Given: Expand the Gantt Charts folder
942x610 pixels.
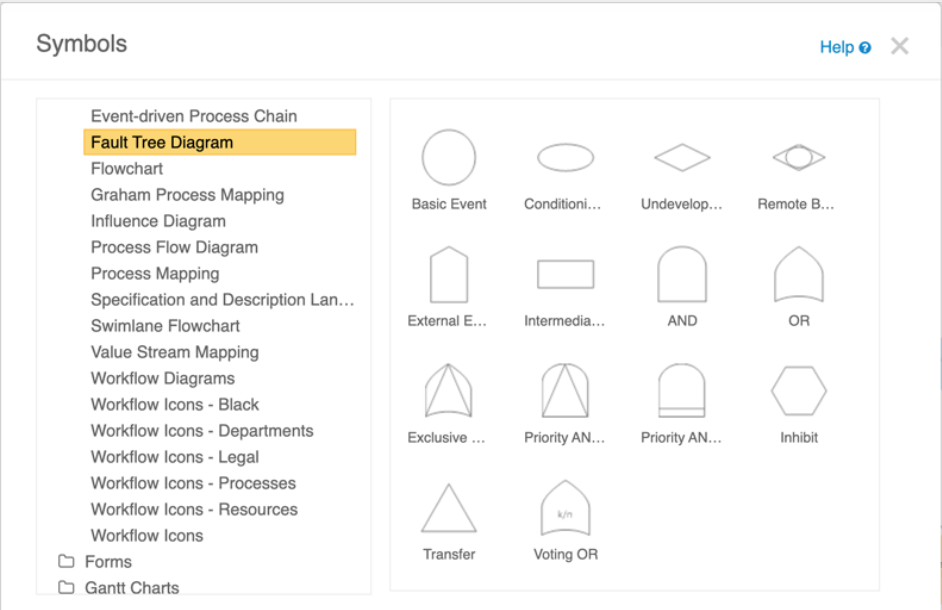Looking at the screenshot, I should point(131,588).
